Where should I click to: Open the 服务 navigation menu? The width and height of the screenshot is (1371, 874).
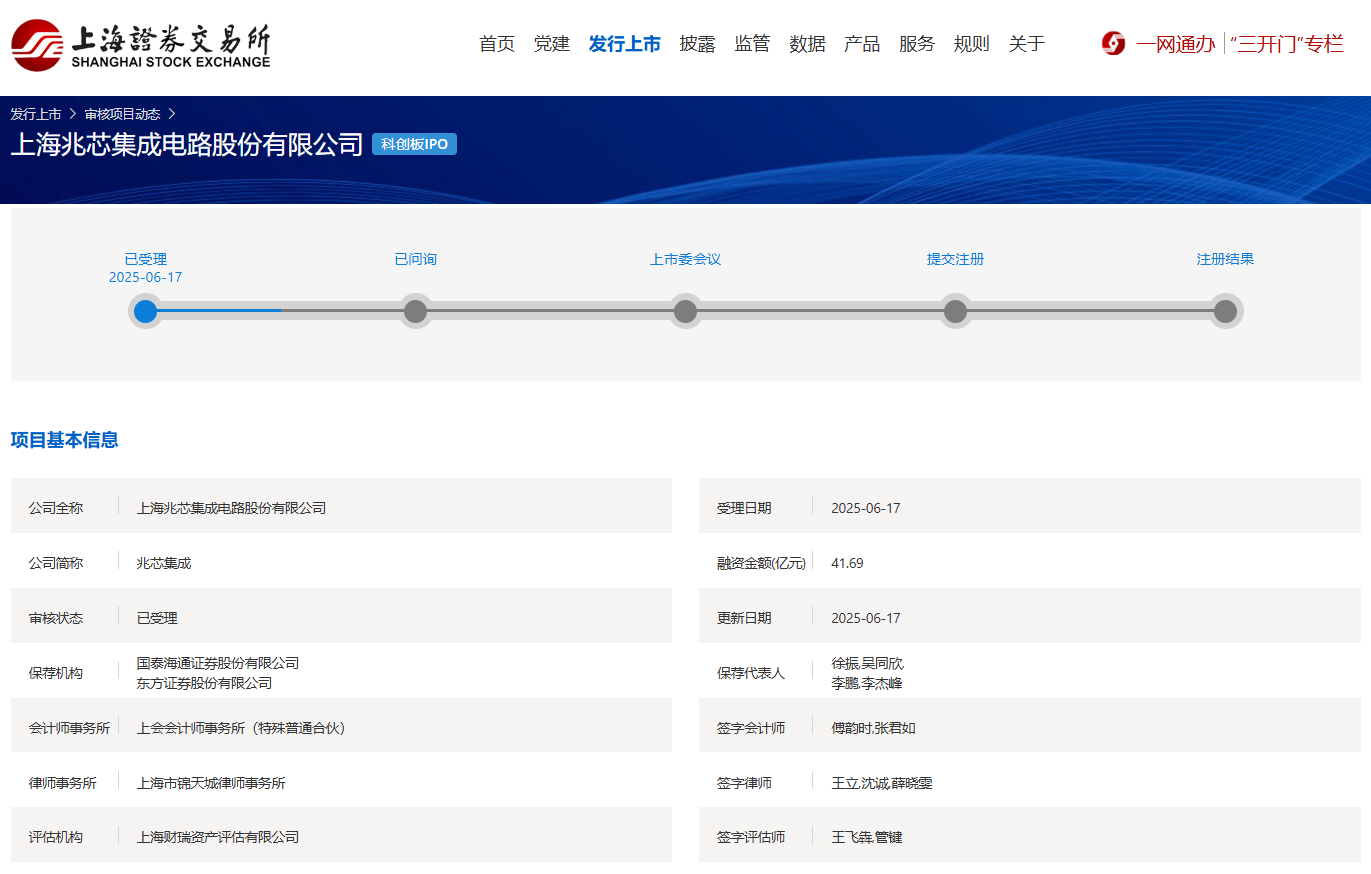[917, 44]
